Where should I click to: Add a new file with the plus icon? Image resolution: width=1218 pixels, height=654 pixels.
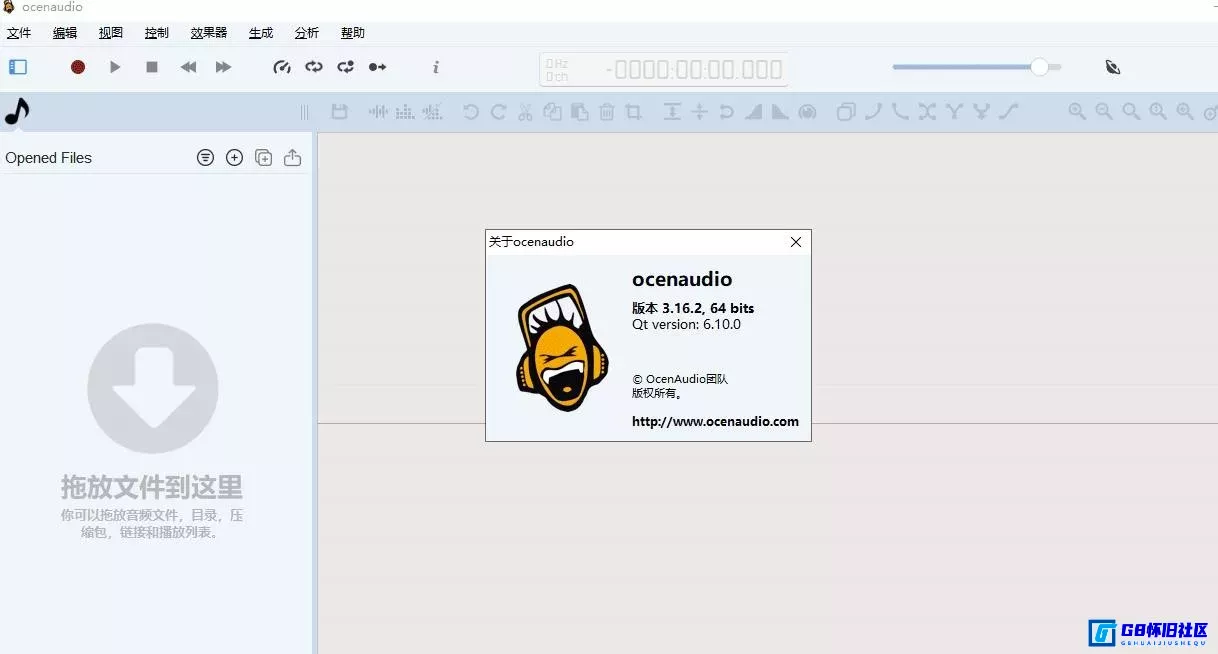coord(234,157)
